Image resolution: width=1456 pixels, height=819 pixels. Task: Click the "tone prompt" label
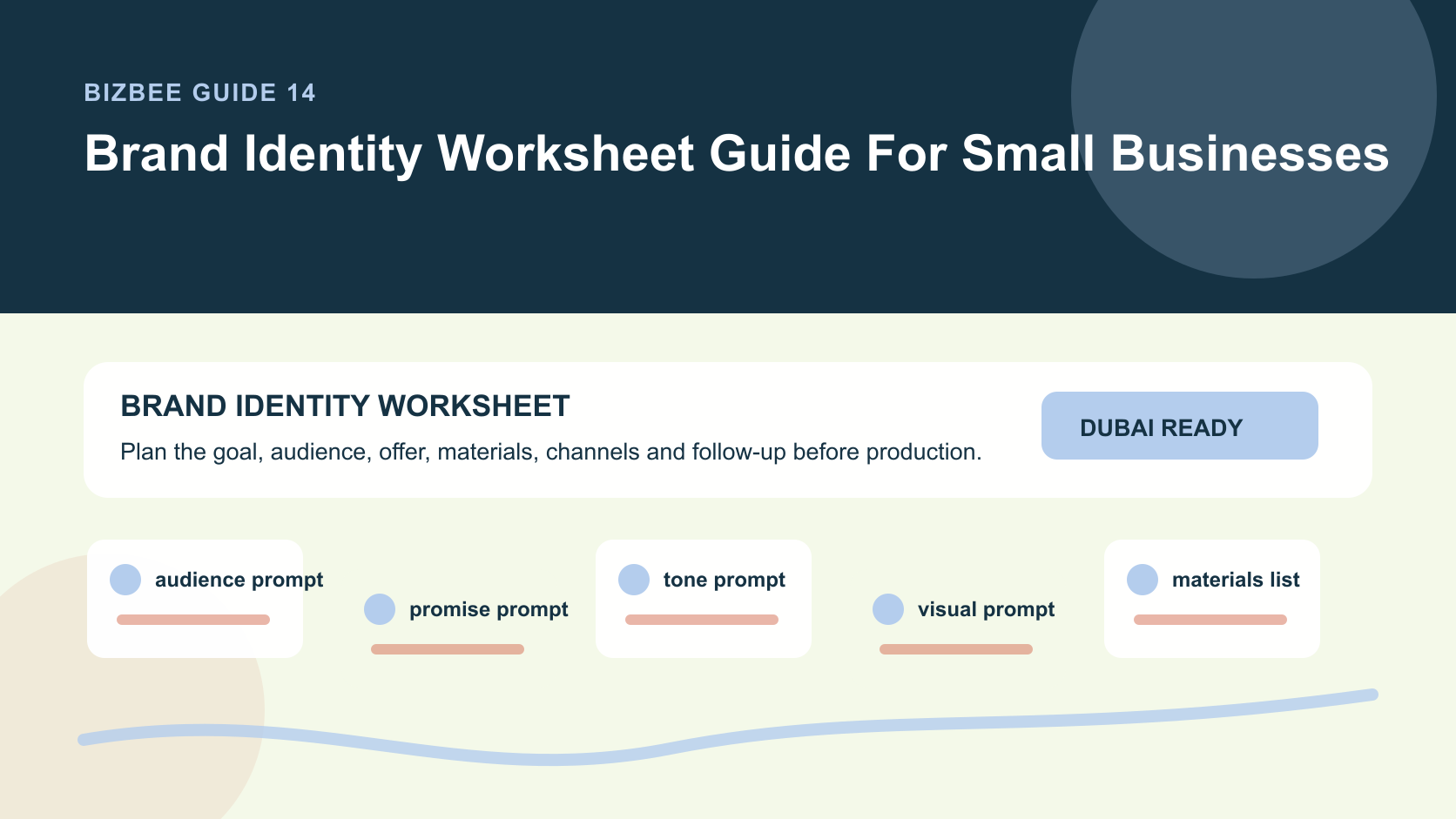point(725,580)
